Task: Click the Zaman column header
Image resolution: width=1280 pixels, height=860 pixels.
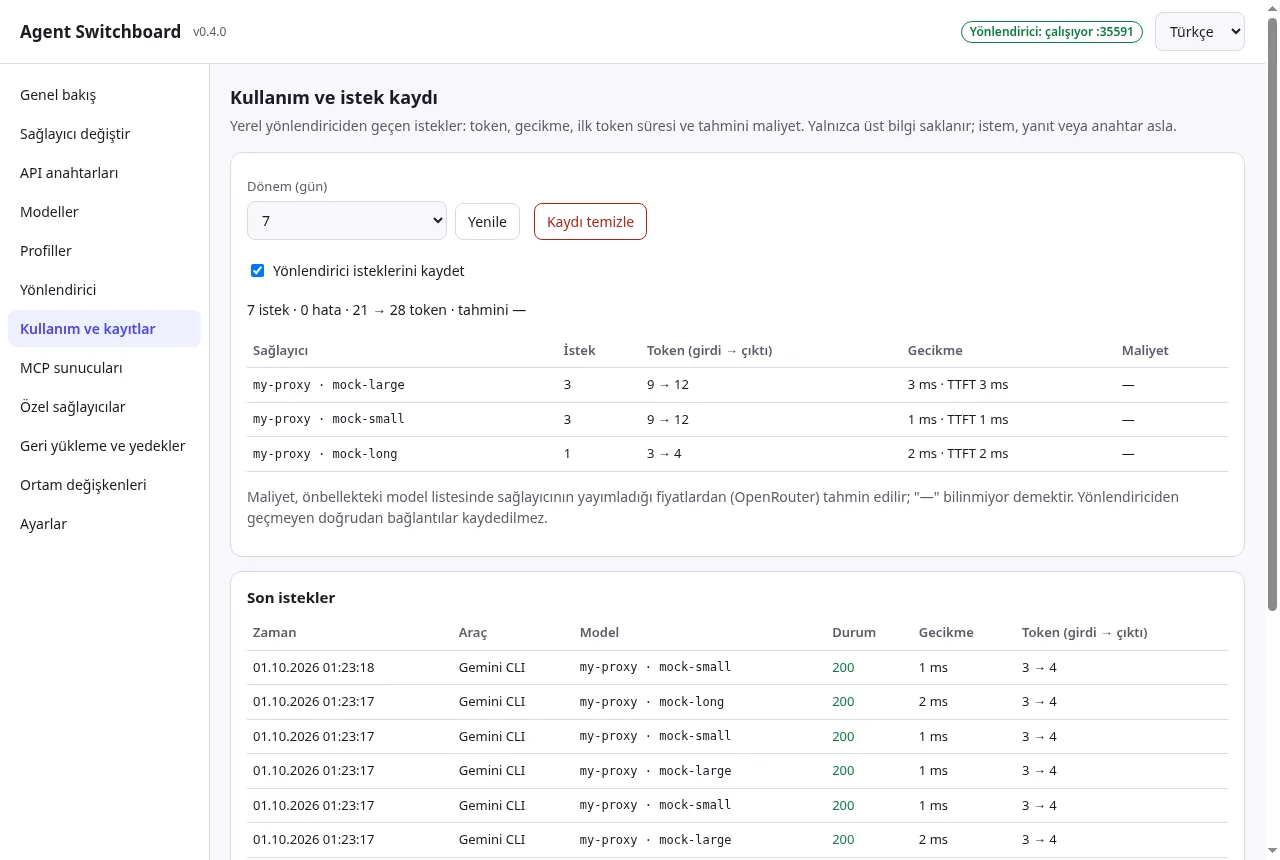Action: pos(274,633)
